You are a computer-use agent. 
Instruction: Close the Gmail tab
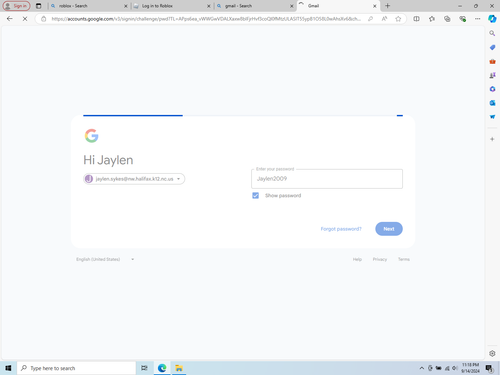pyautogui.click(x=375, y=6)
